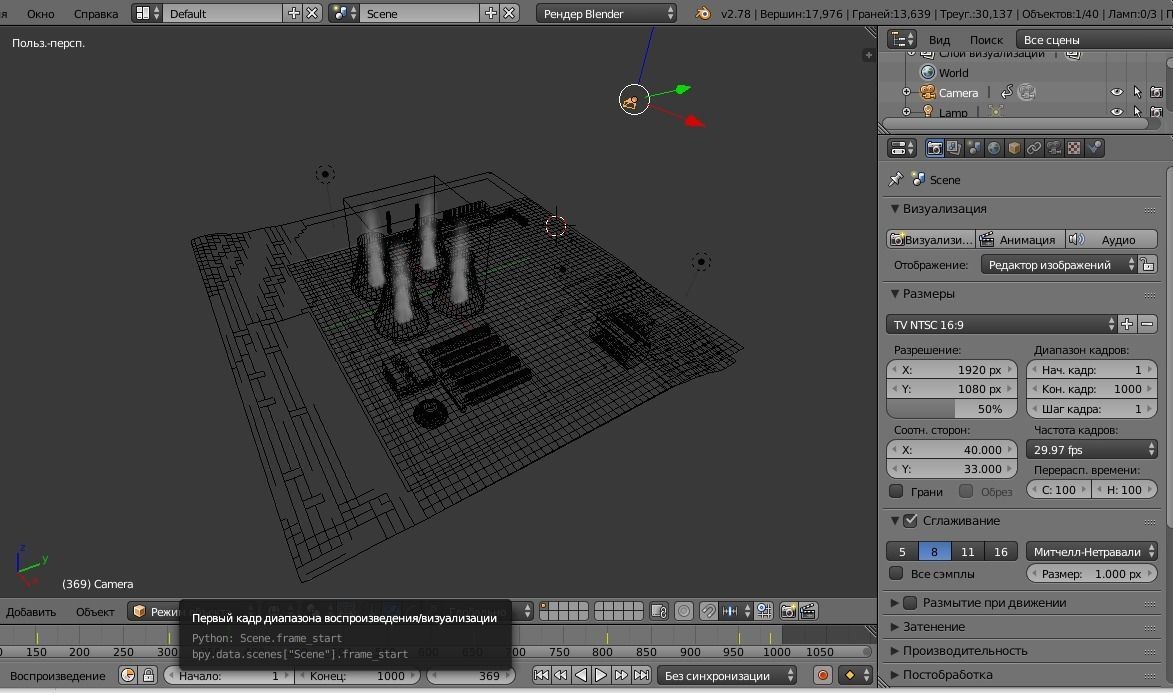The height and width of the screenshot is (693, 1173).
Task: Toggle Camera selectability arrow in outliner
Action: point(1137,92)
